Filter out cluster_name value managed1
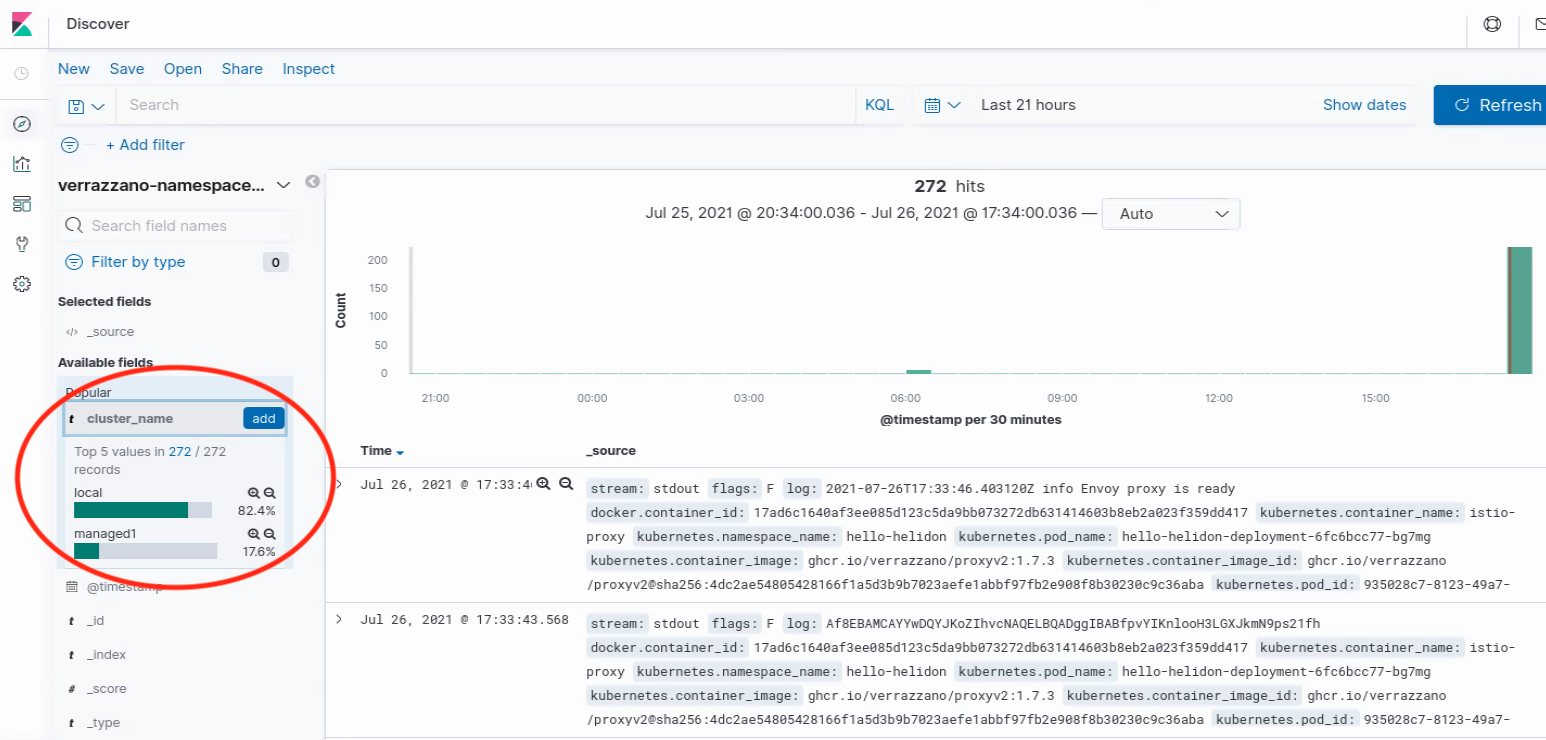 pyautogui.click(x=269, y=535)
